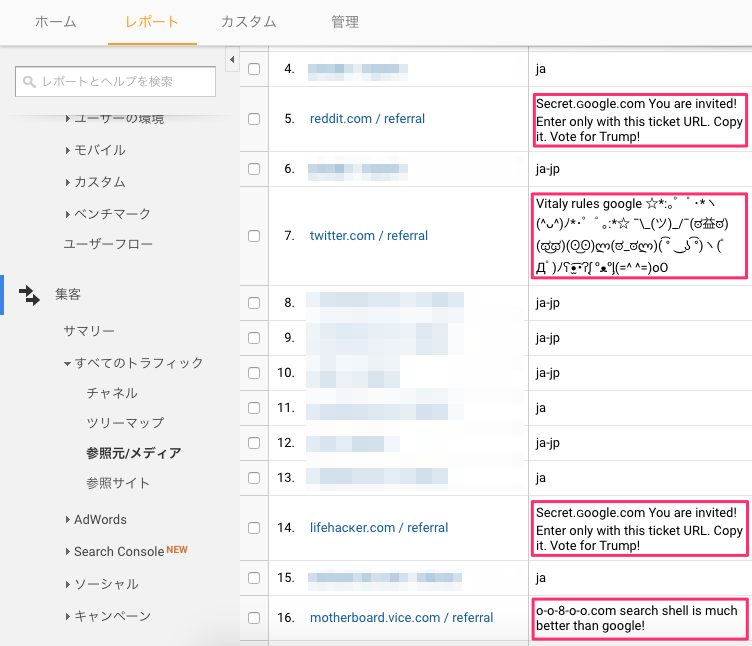Open ユーザーフロー report
752x646 pixels.
click(108, 244)
